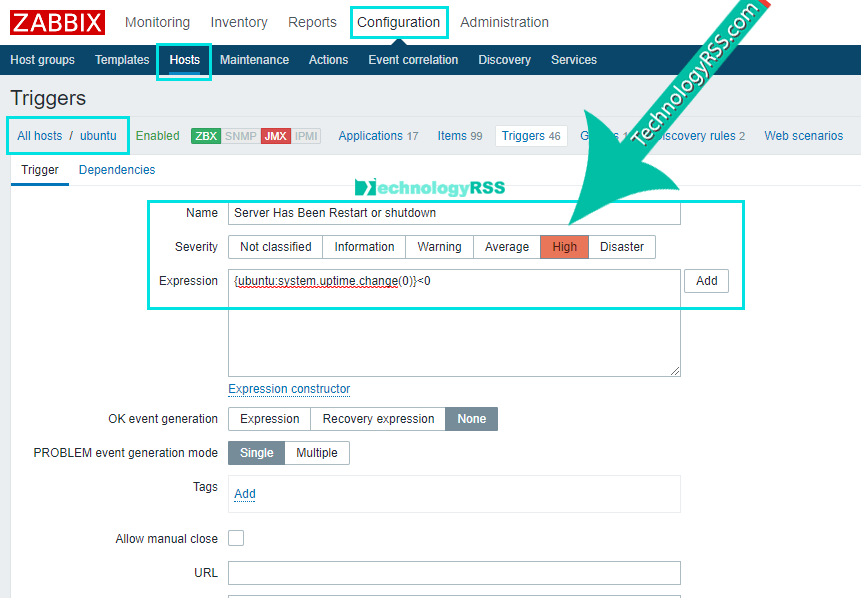Choose Recovery expression for OK event generation
The image size is (861, 598).
(378, 419)
